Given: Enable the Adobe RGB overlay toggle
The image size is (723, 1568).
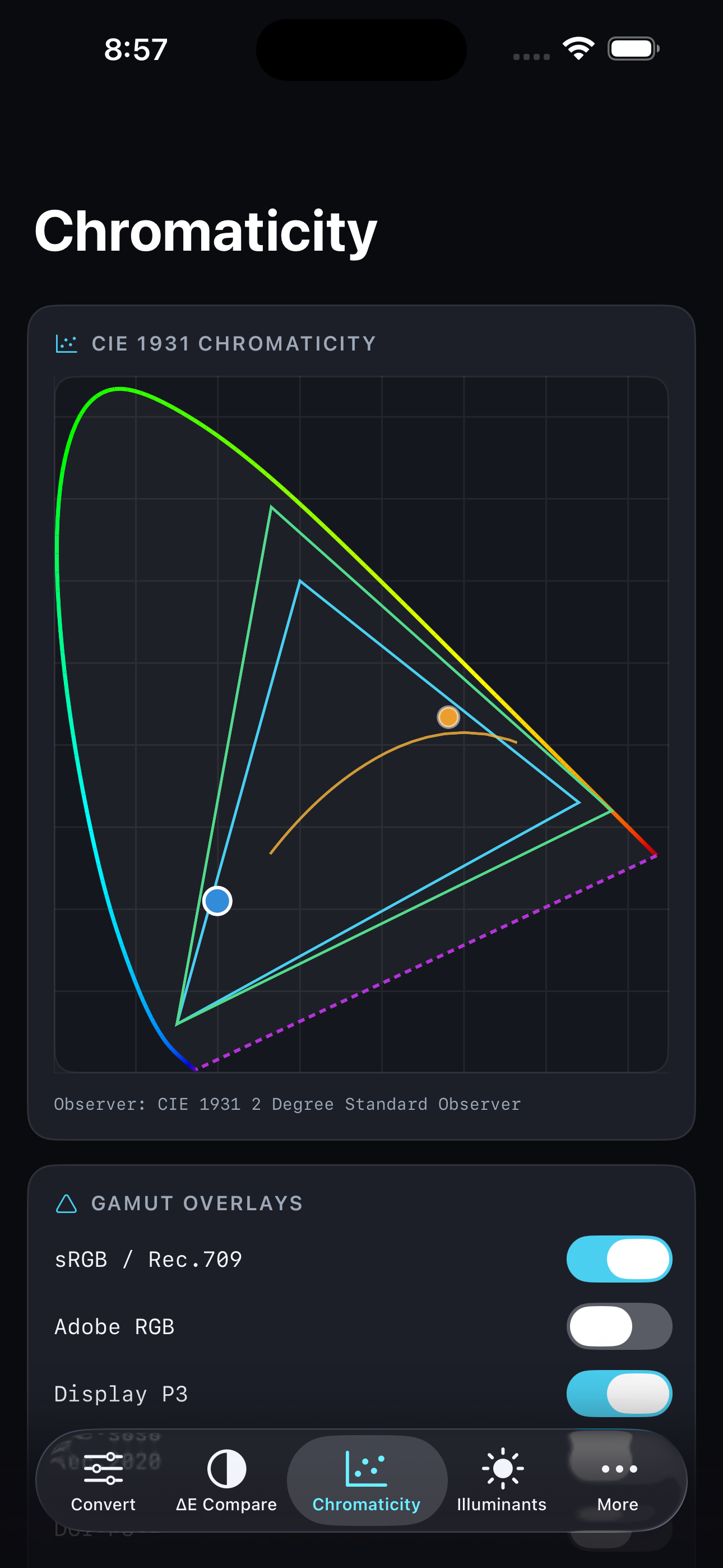Looking at the screenshot, I should point(619,1326).
